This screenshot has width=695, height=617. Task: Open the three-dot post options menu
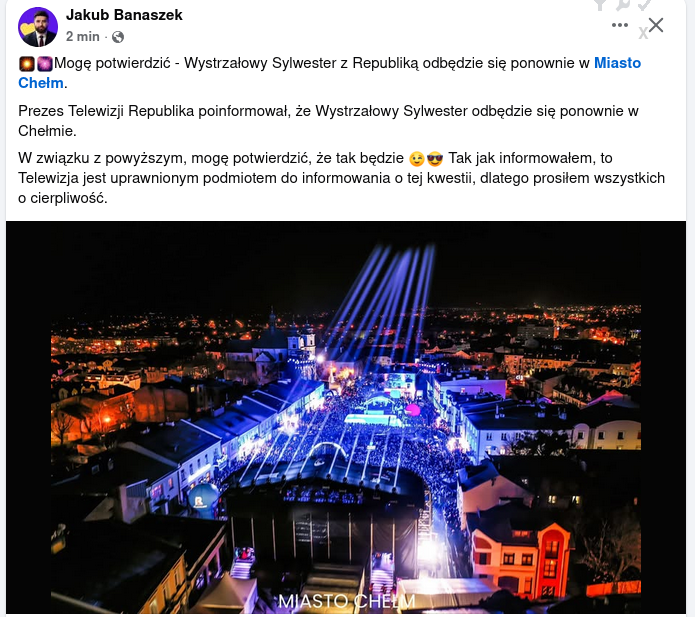(620, 25)
